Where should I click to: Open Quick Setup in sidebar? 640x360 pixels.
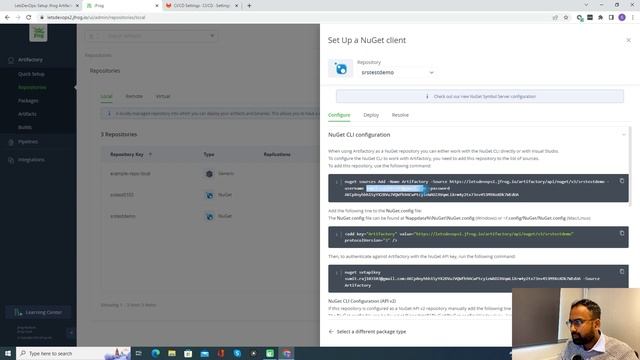point(31,74)
